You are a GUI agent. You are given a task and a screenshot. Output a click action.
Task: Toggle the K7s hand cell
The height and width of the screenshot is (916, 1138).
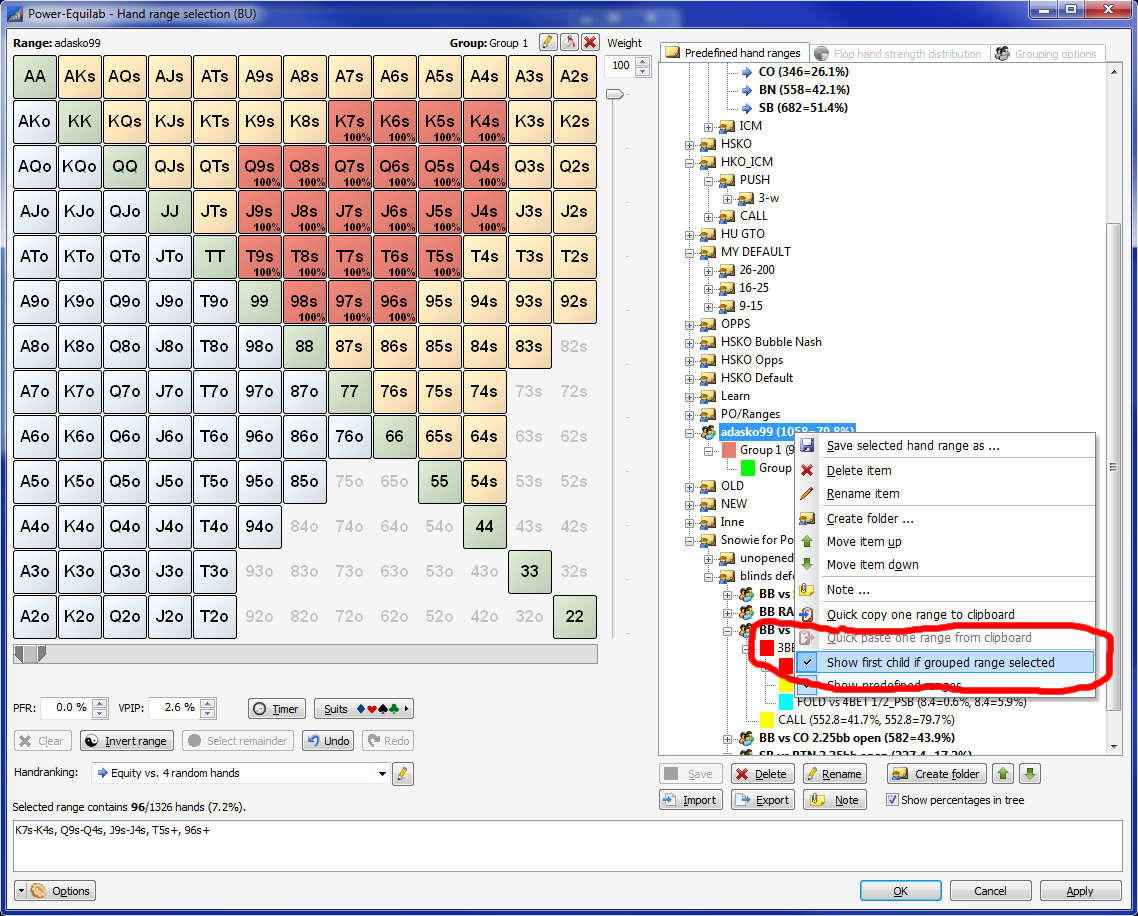point(350,121)
